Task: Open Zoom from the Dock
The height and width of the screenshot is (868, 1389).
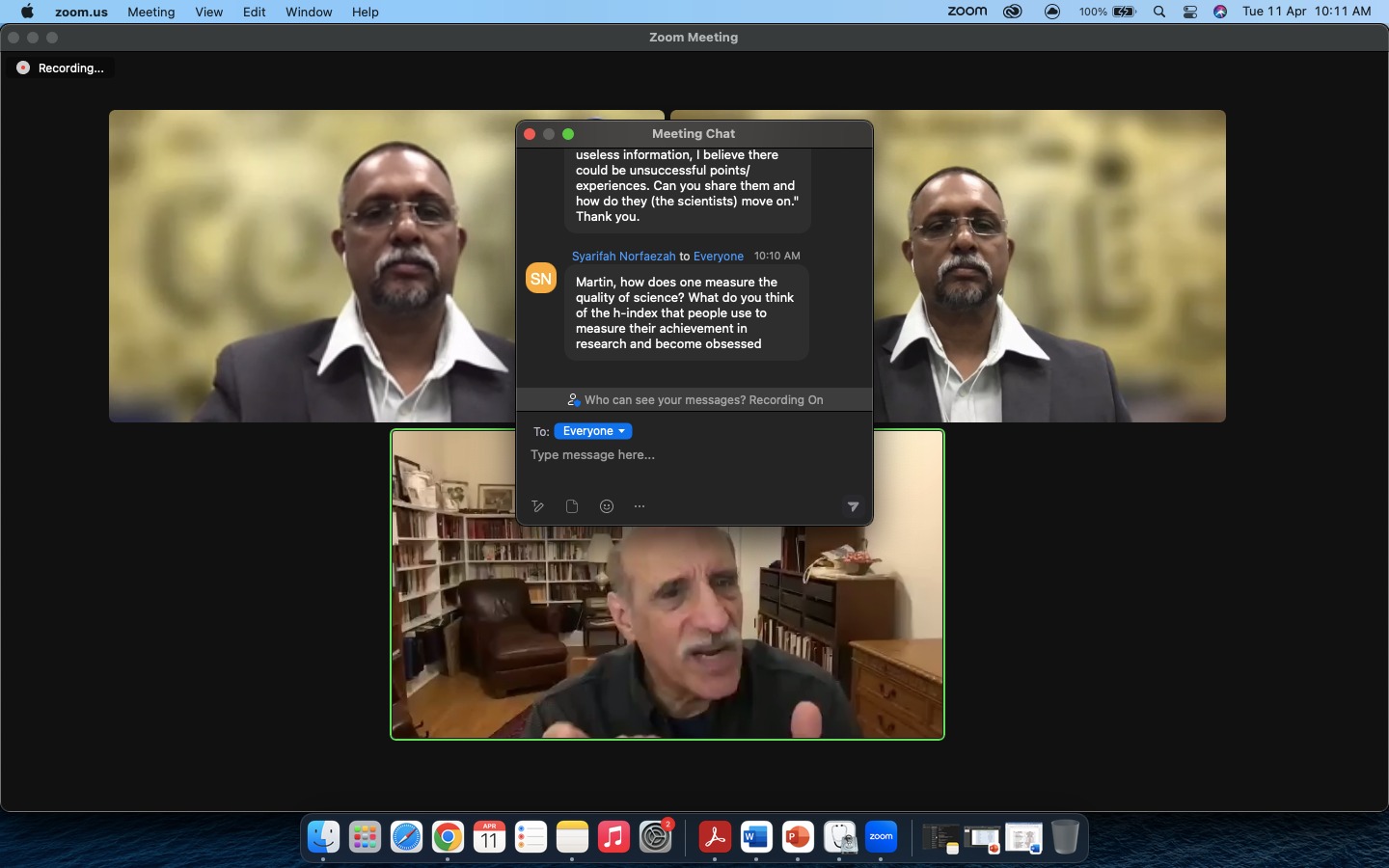Action: tap(882, 837)
